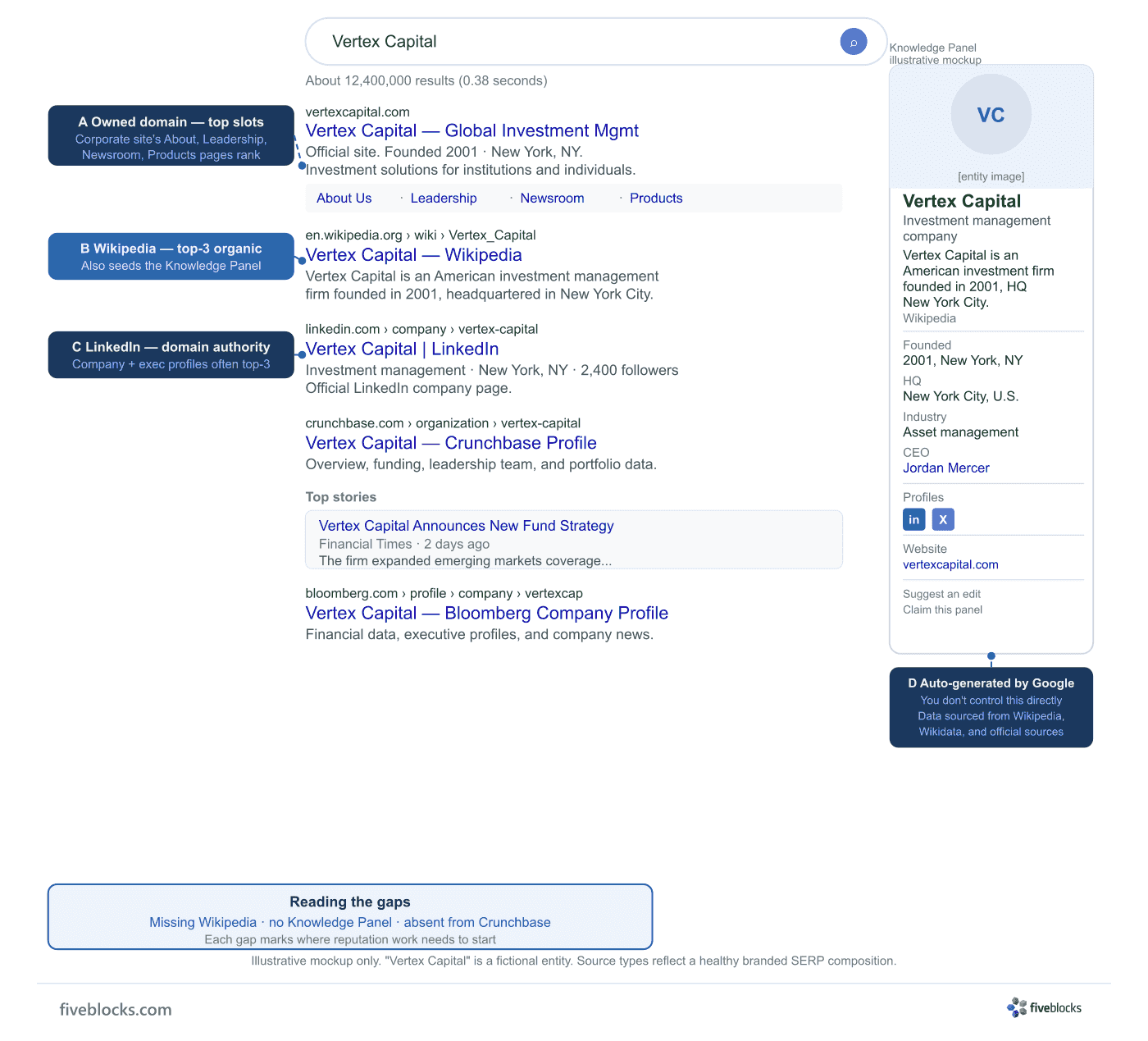Click the 'Reading the gaps' box heading
Screen dimensions: 1148x1041
click(x=350, y=902)
